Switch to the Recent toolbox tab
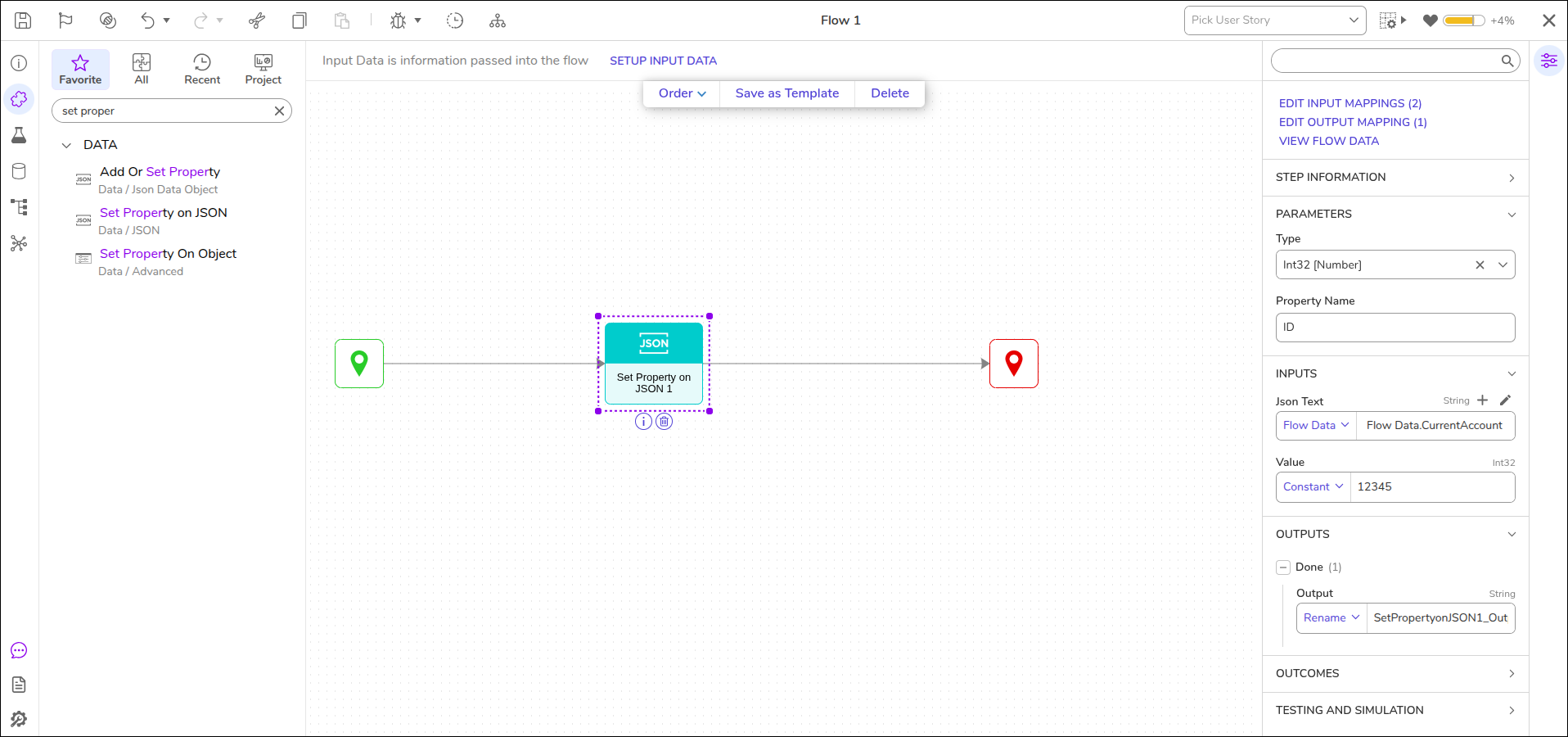Viewport: 1568px width, 737px height. 202,70
